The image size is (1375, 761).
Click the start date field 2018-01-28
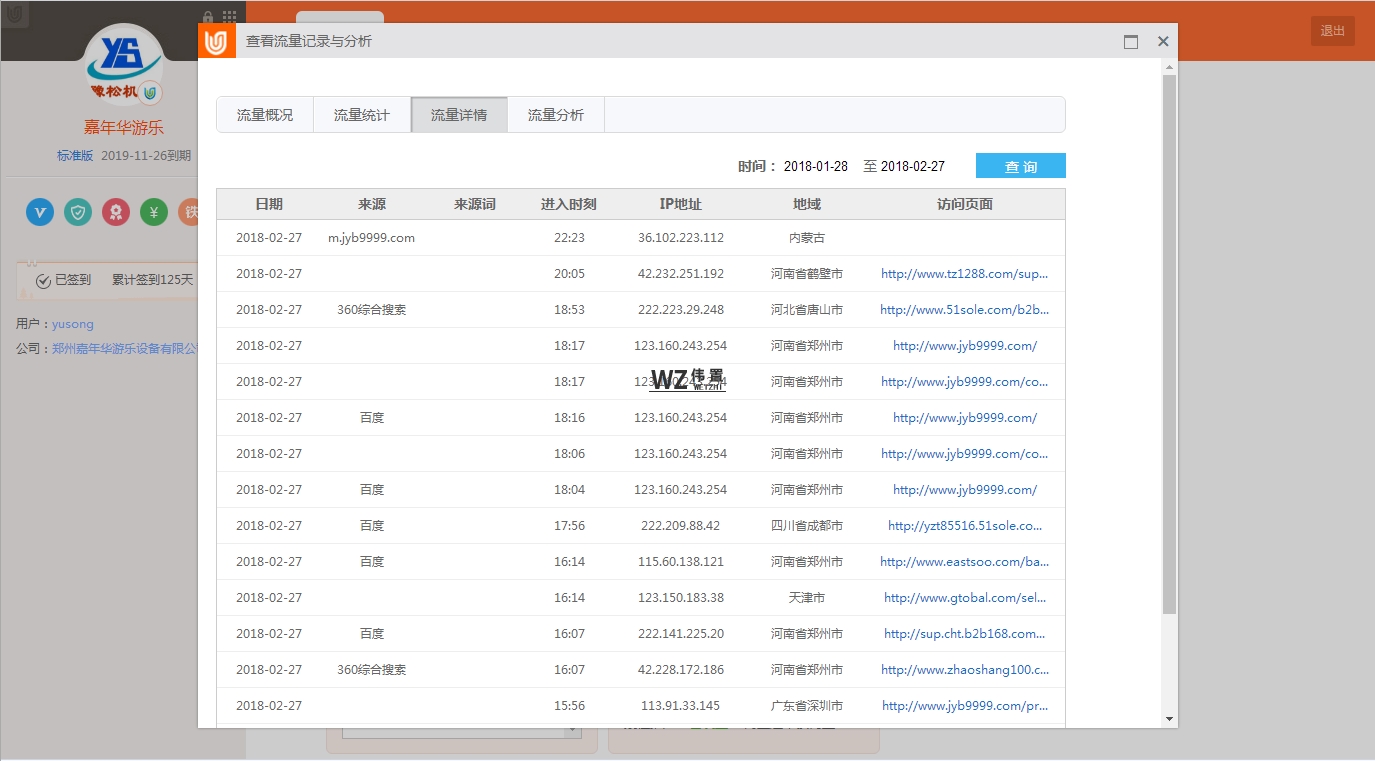[816, 166]
